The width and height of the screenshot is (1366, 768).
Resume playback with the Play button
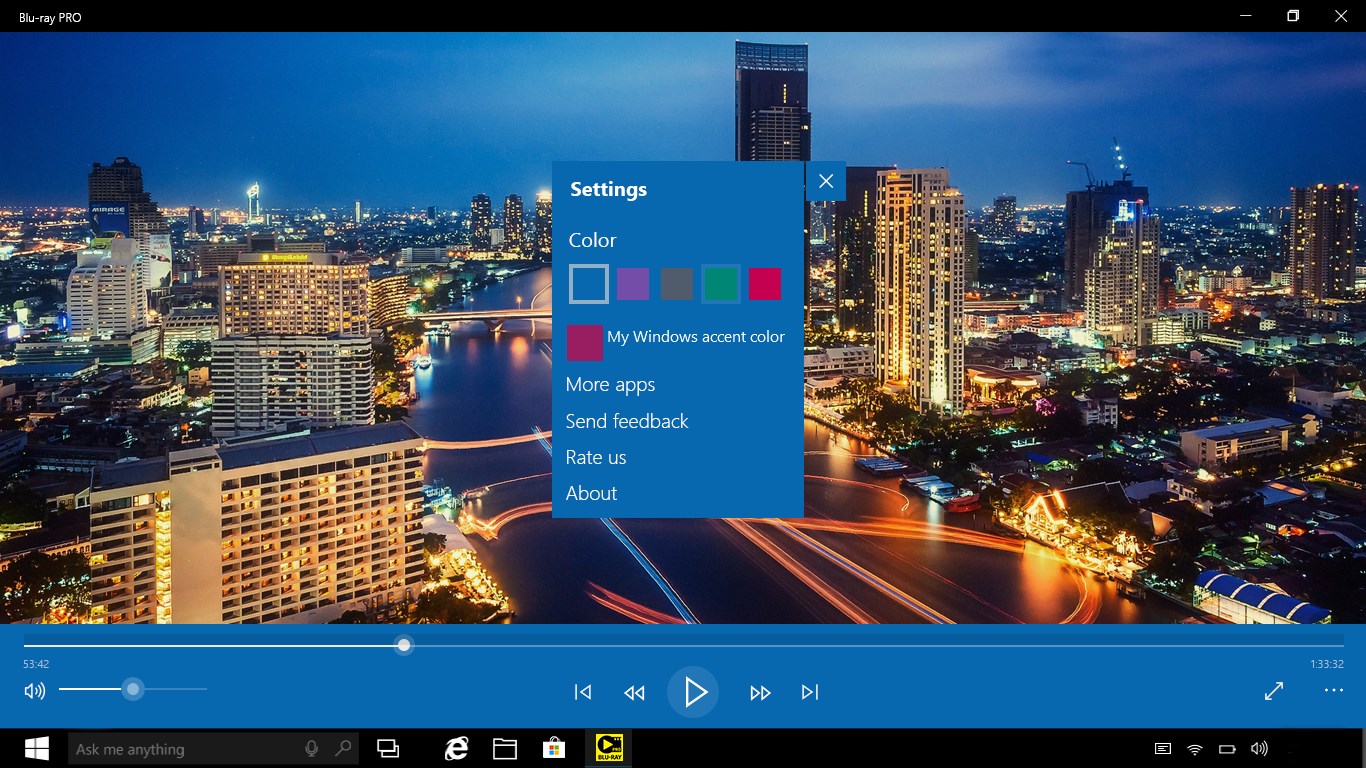pyautogui.click(x=693, y=691)
